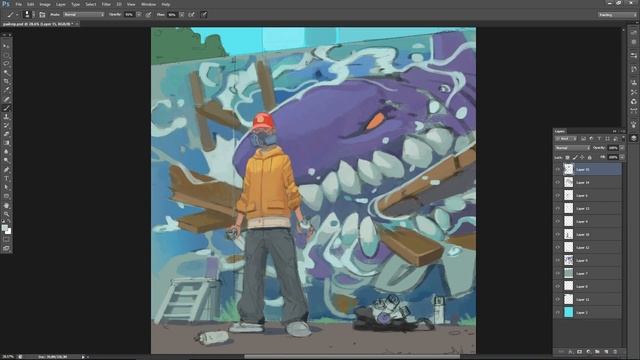The width and height of the screenshot is (640, 360).
Task: Open the Opacity slider arrow in the options bar
Action: pyautogui.click(x=139, y=15)
